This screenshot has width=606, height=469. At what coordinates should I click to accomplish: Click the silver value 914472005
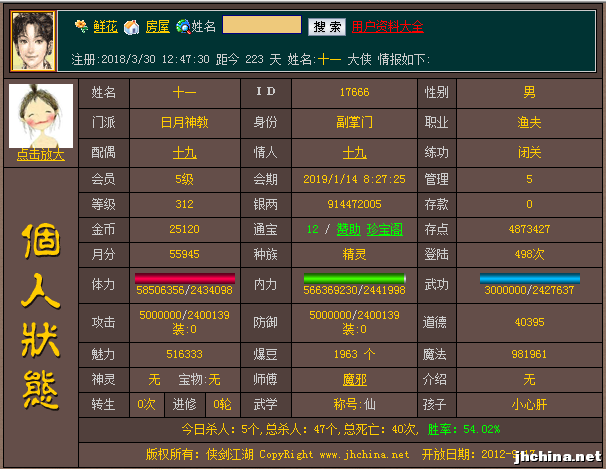click(x=354, y=204)
